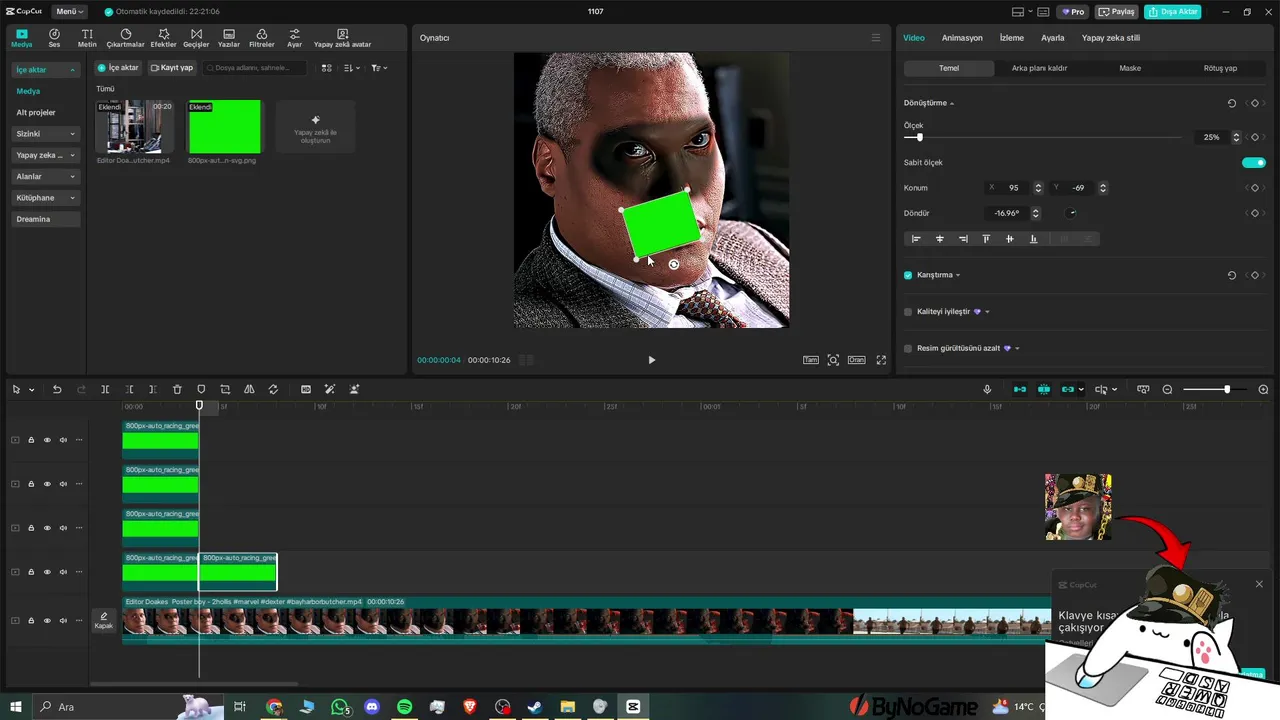
Task: Open the Maske sub-tab
Action: [x=1130, y=68]
